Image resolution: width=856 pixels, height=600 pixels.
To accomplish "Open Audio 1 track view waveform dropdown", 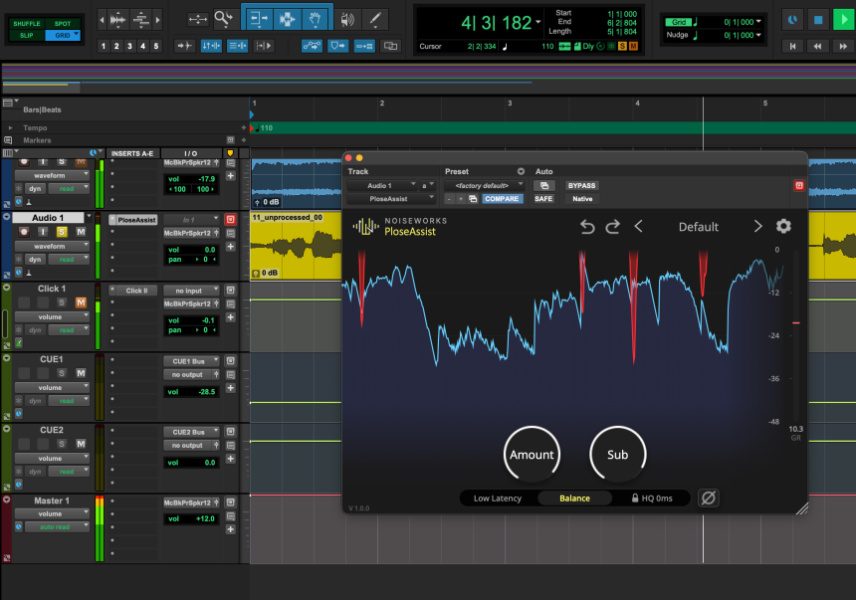I will pos(52,246).
